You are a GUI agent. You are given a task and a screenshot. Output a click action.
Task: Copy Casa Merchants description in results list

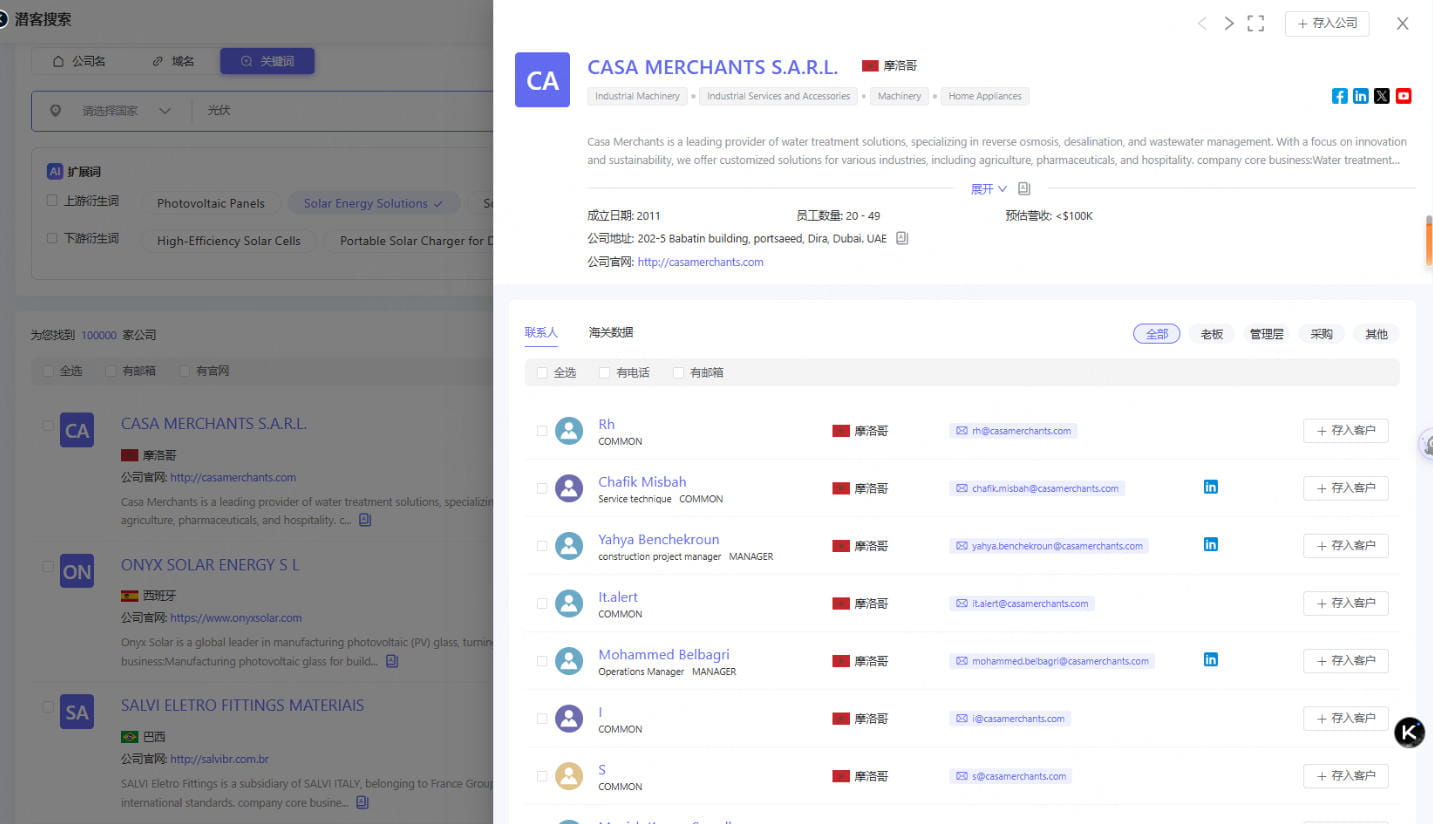tap(365, 520)
